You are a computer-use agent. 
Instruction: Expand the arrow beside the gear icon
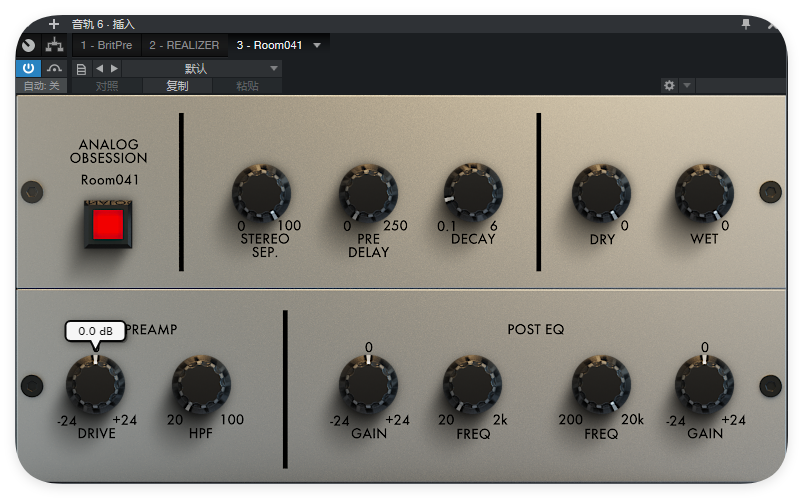[687, 85]
